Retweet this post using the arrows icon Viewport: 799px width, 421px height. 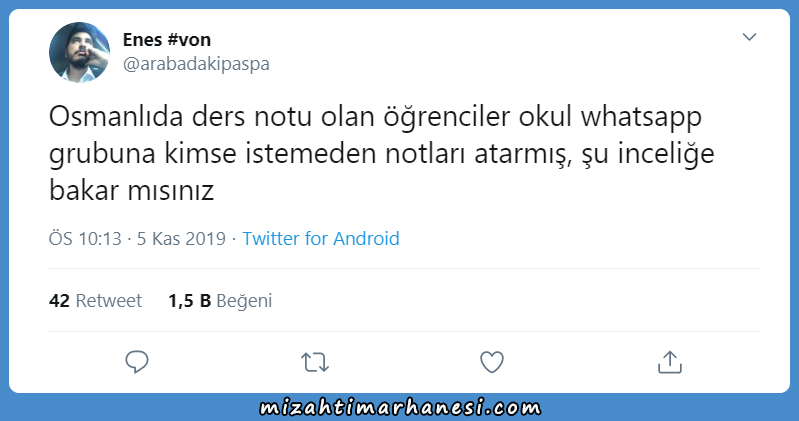pos(315,362)
